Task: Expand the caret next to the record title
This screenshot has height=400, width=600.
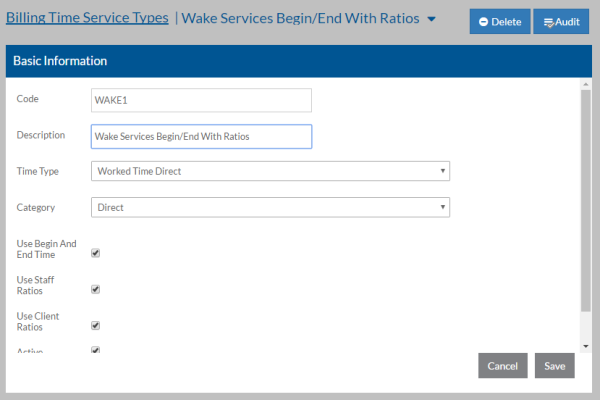Action: pyautogui.click(x=431, y=19)
